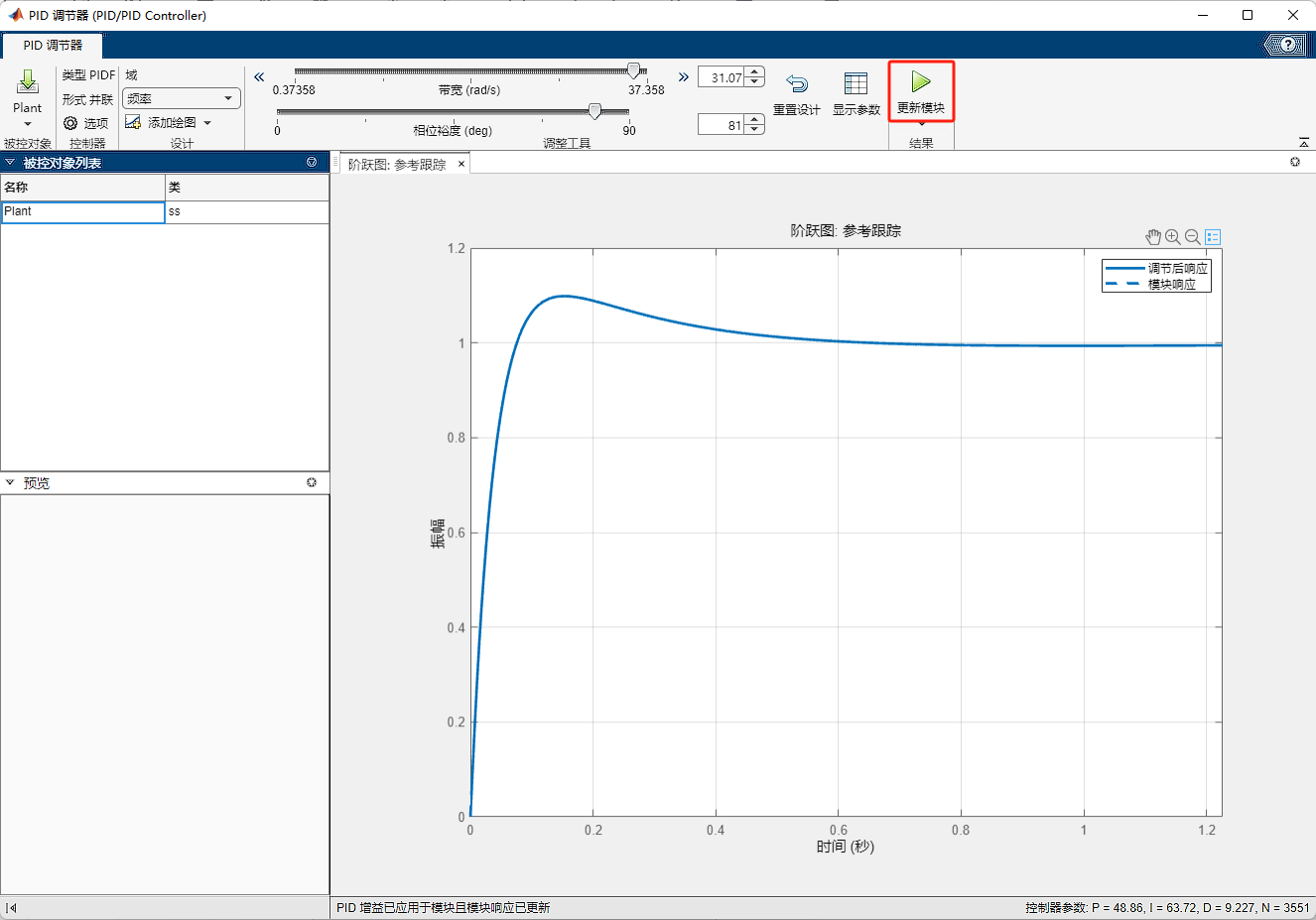
Task: Expand the 更新模块 dropdown arrow
Action: click(x=921, y=122)
